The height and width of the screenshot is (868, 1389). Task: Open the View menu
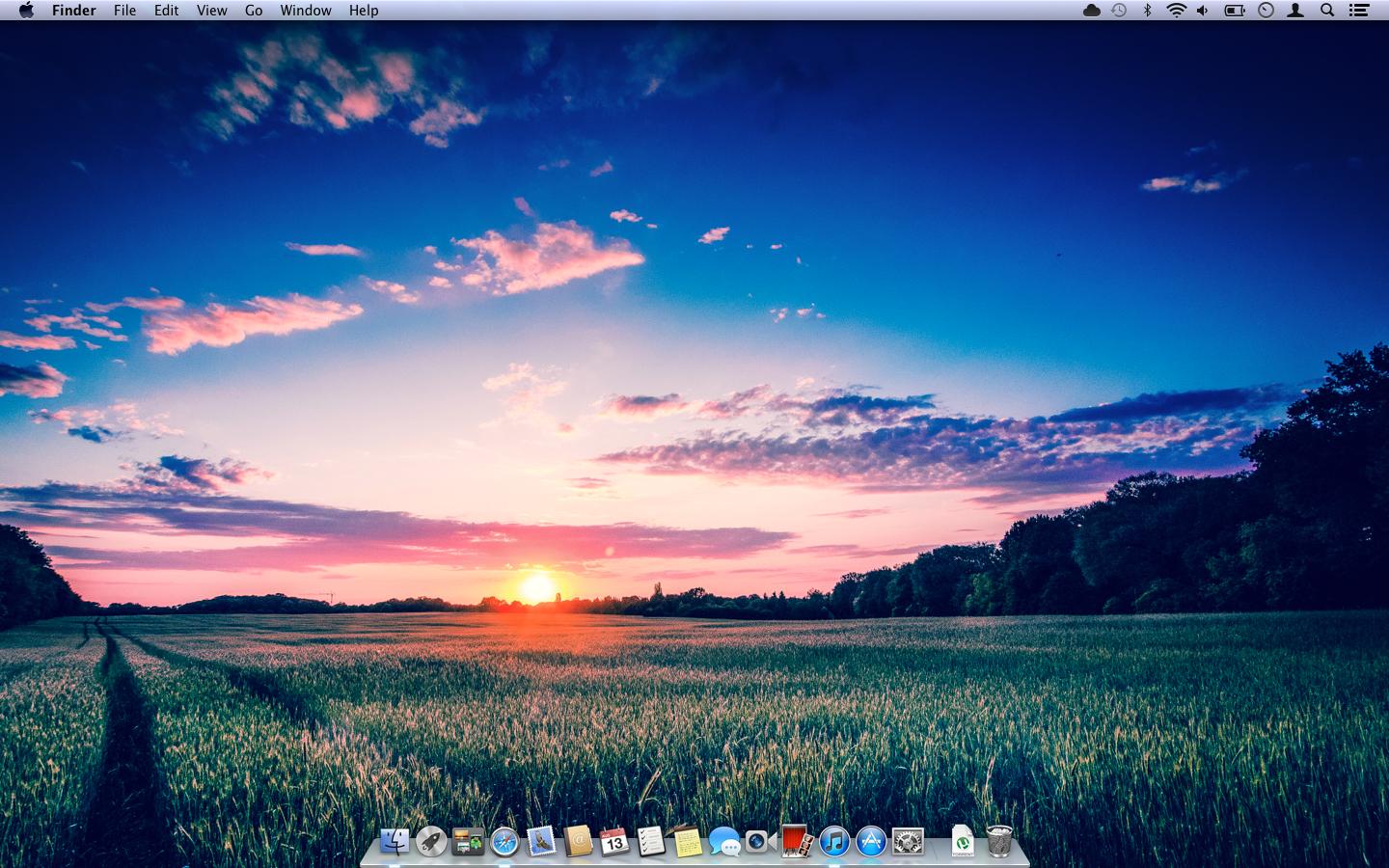211,11
